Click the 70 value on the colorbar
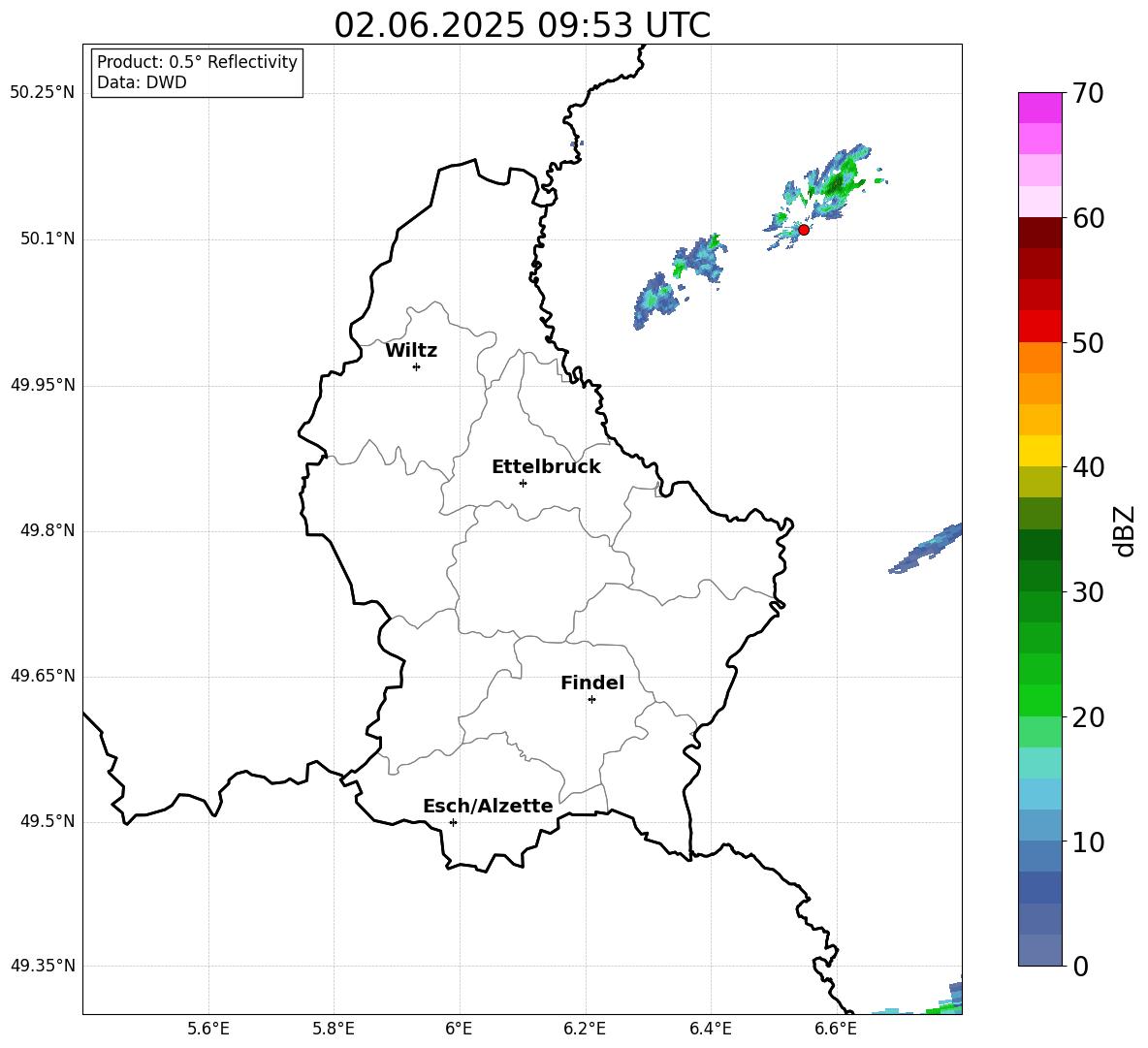This screenshot has height=1048, width=1148. [1088, 93]
